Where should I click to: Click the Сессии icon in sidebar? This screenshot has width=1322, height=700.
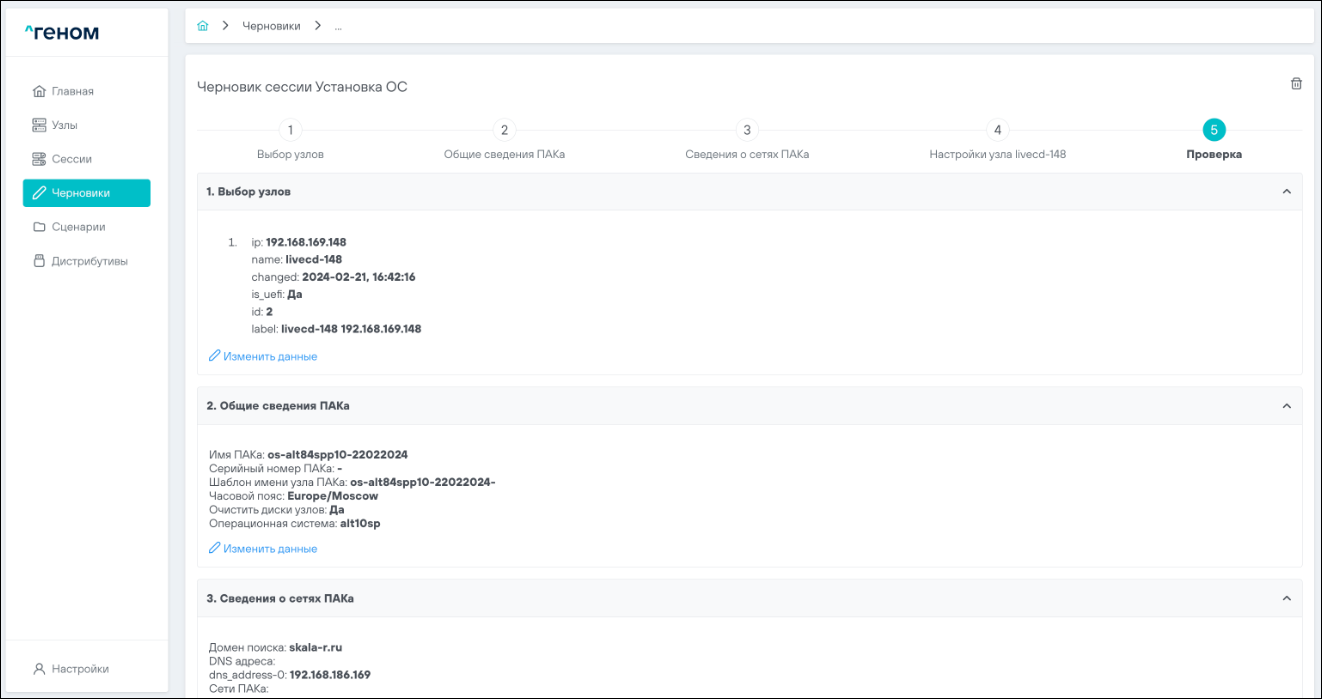[40, 159]
